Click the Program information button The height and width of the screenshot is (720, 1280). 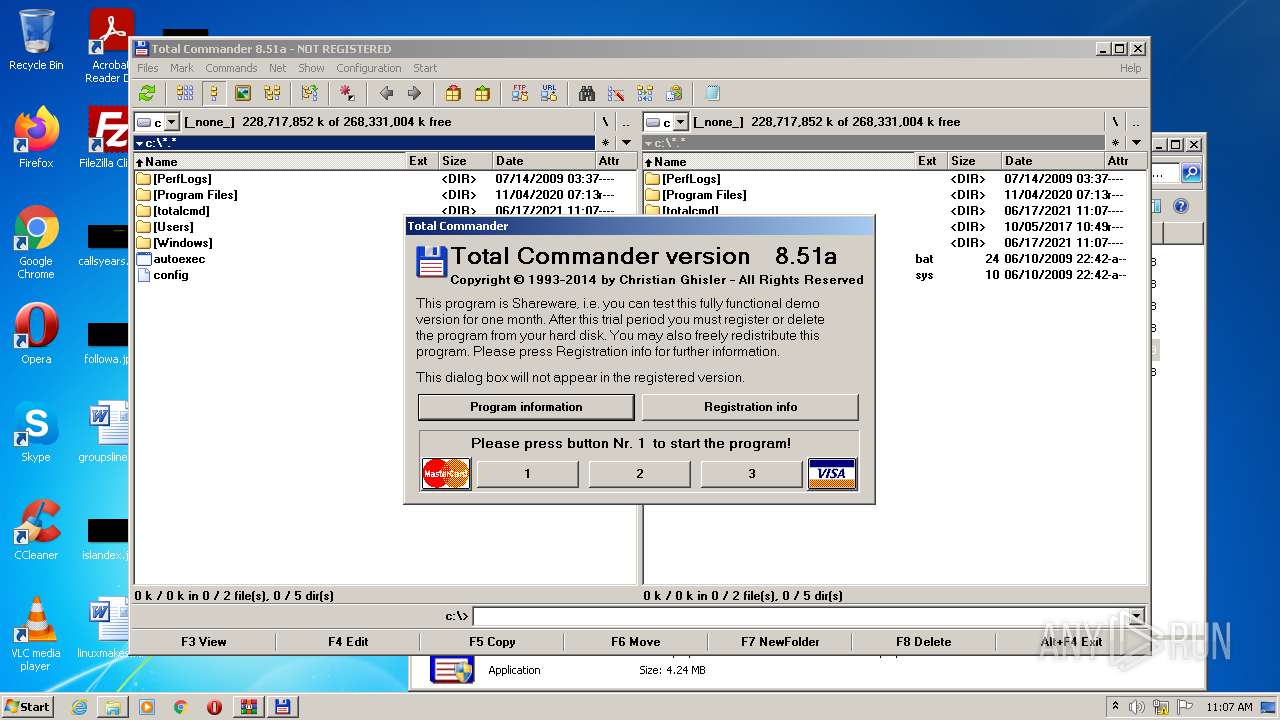[x=526, y=407]
